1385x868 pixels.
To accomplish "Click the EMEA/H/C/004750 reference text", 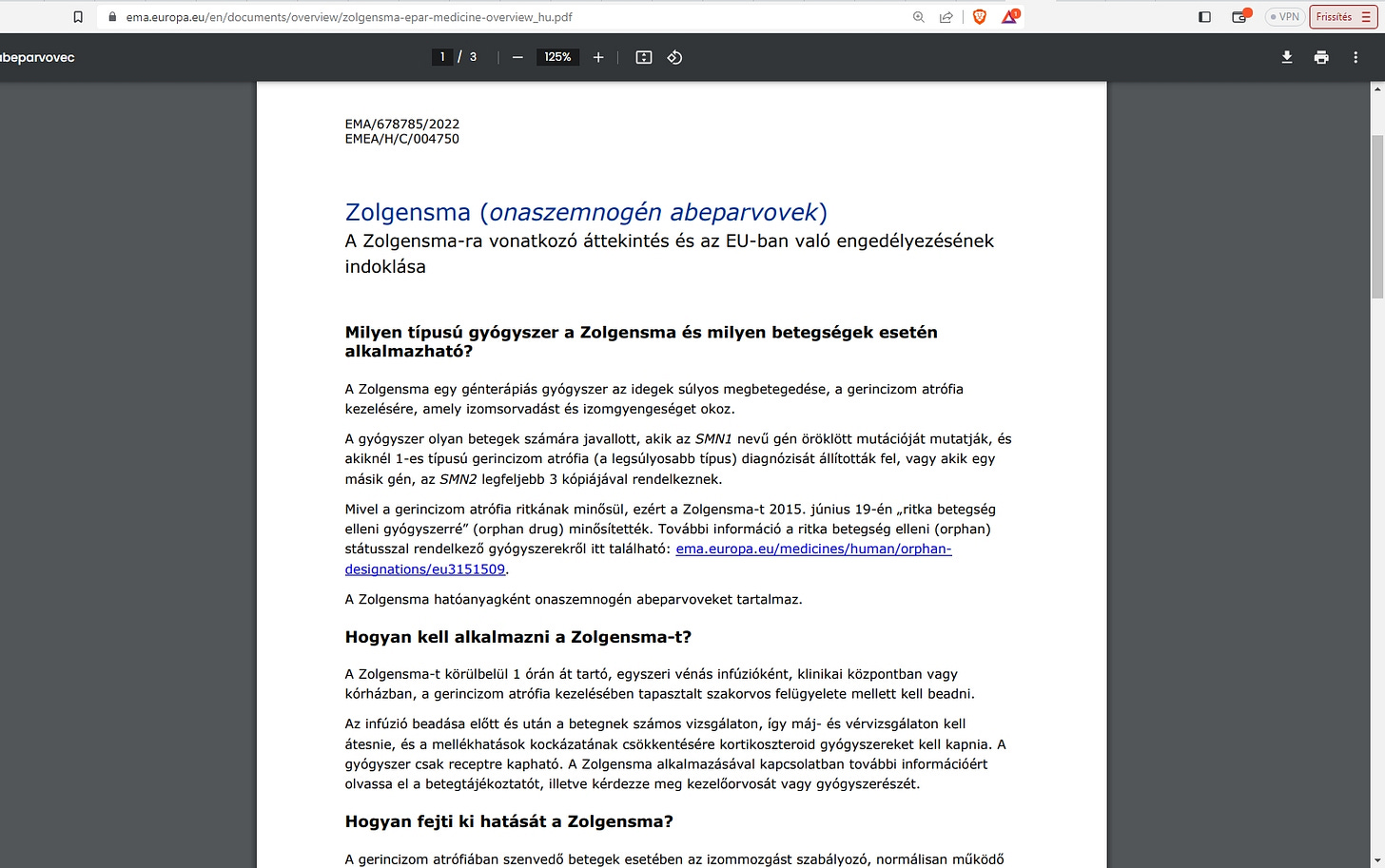I will pos(402,139).
